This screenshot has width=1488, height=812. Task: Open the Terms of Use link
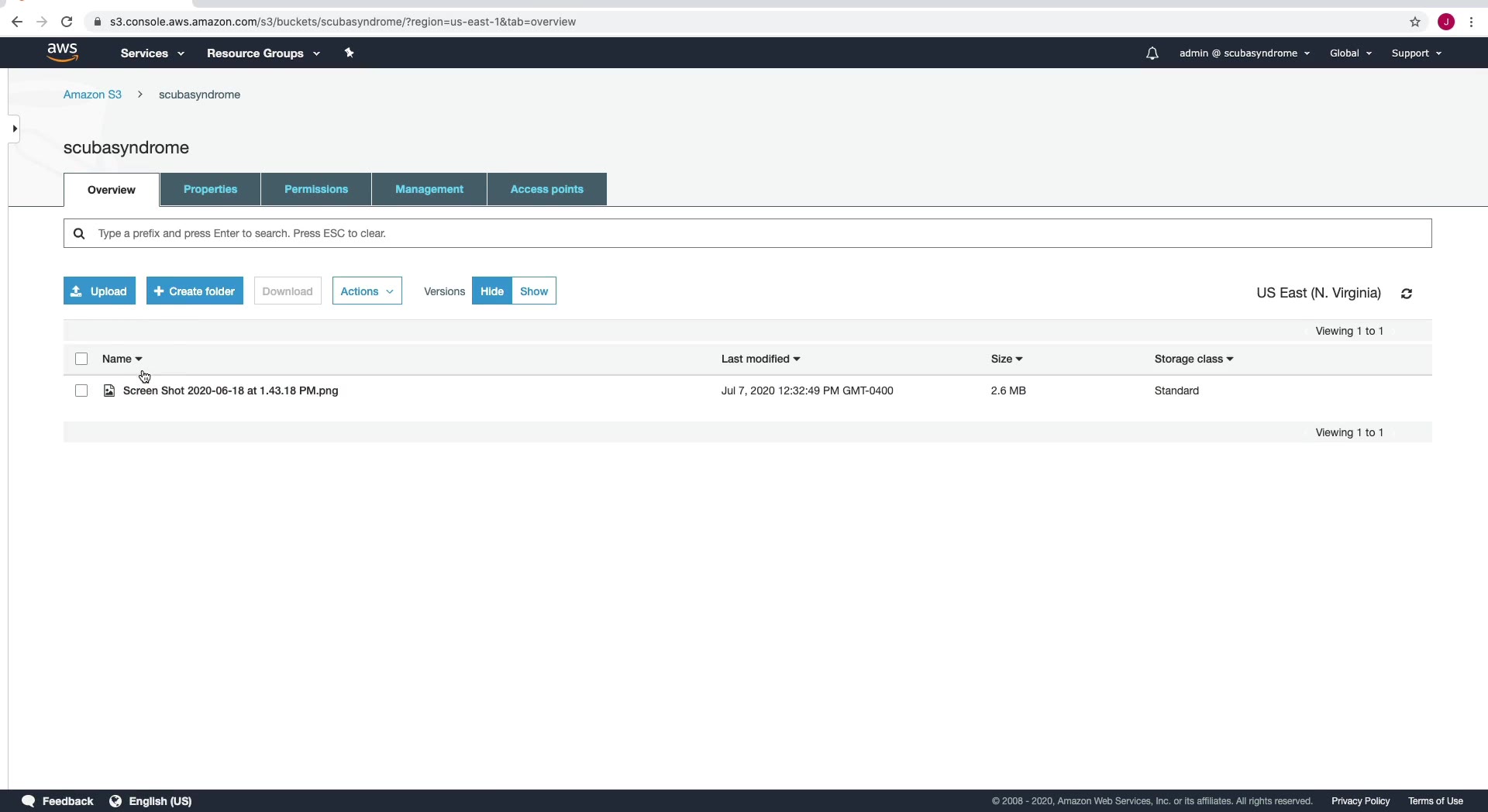click(x=1435, y=801)
